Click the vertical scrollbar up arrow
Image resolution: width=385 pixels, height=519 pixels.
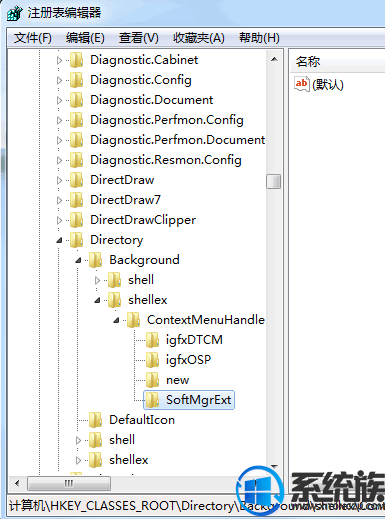[274, 60]
